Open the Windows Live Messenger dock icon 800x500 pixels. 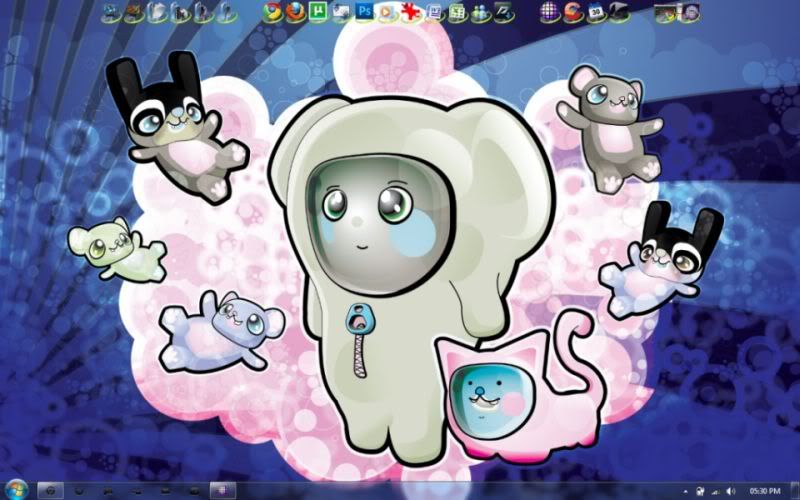click(481, 12)
